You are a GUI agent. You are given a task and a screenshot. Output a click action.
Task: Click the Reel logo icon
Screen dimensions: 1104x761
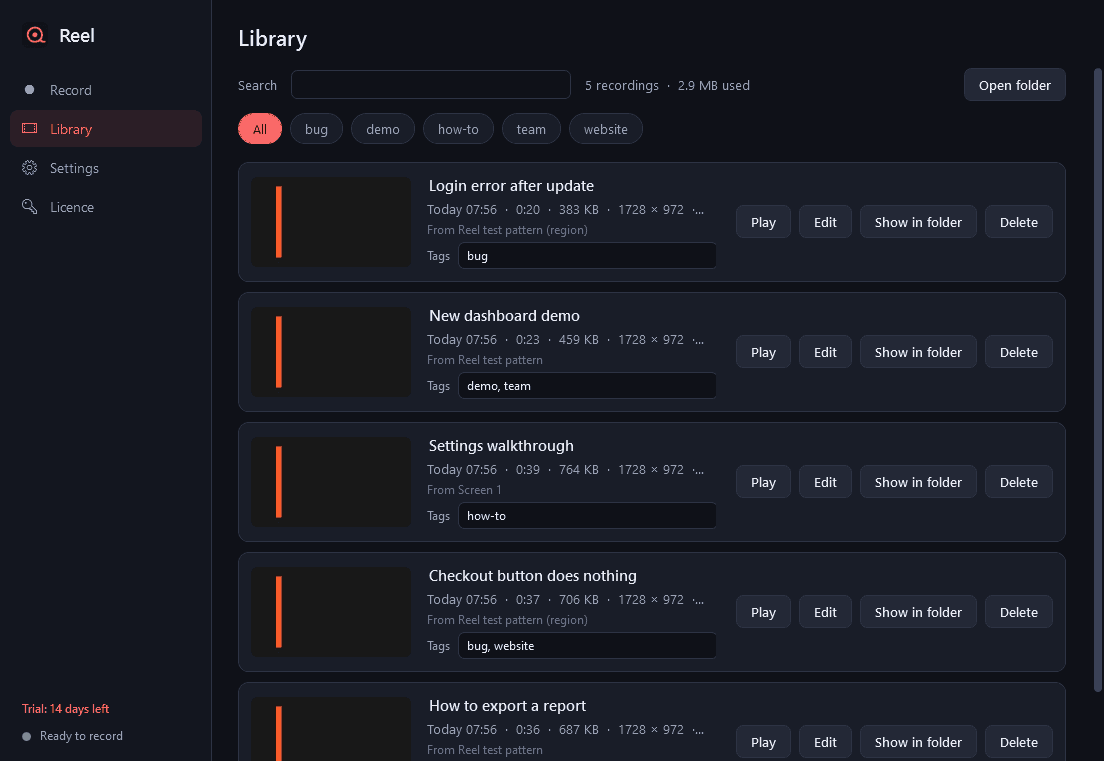tap(35, 35)
